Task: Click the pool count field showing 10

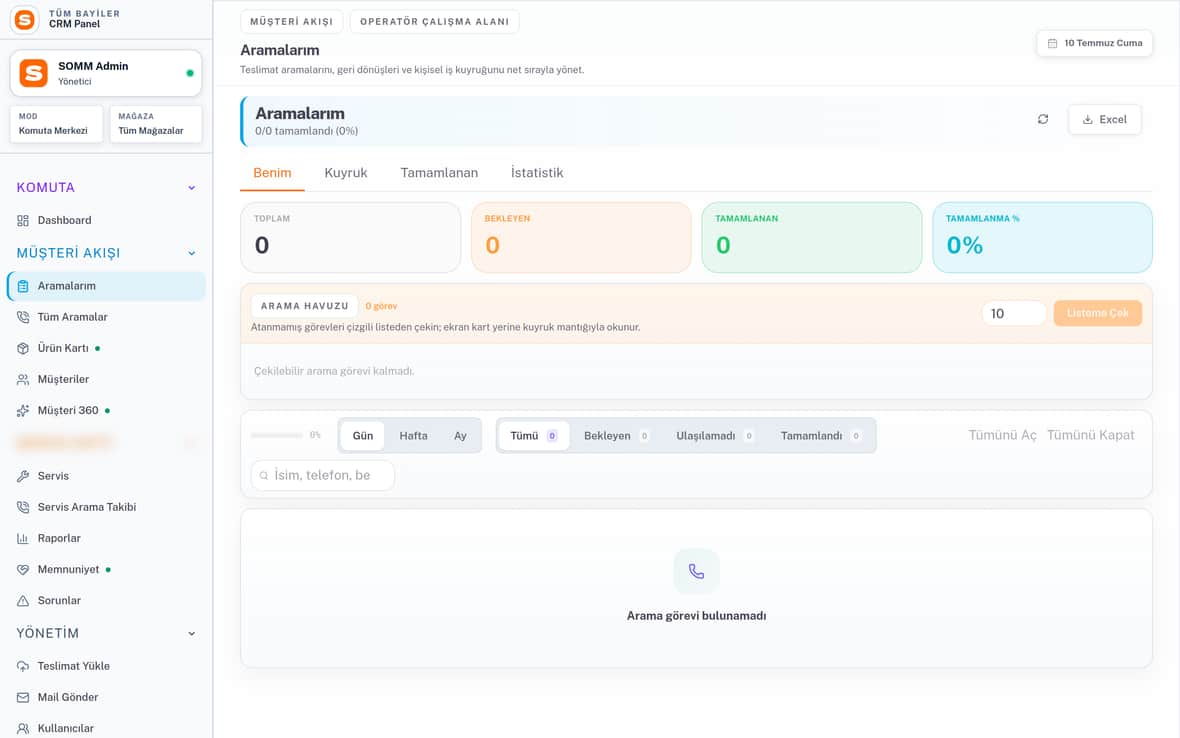Action: point(1014,314)
